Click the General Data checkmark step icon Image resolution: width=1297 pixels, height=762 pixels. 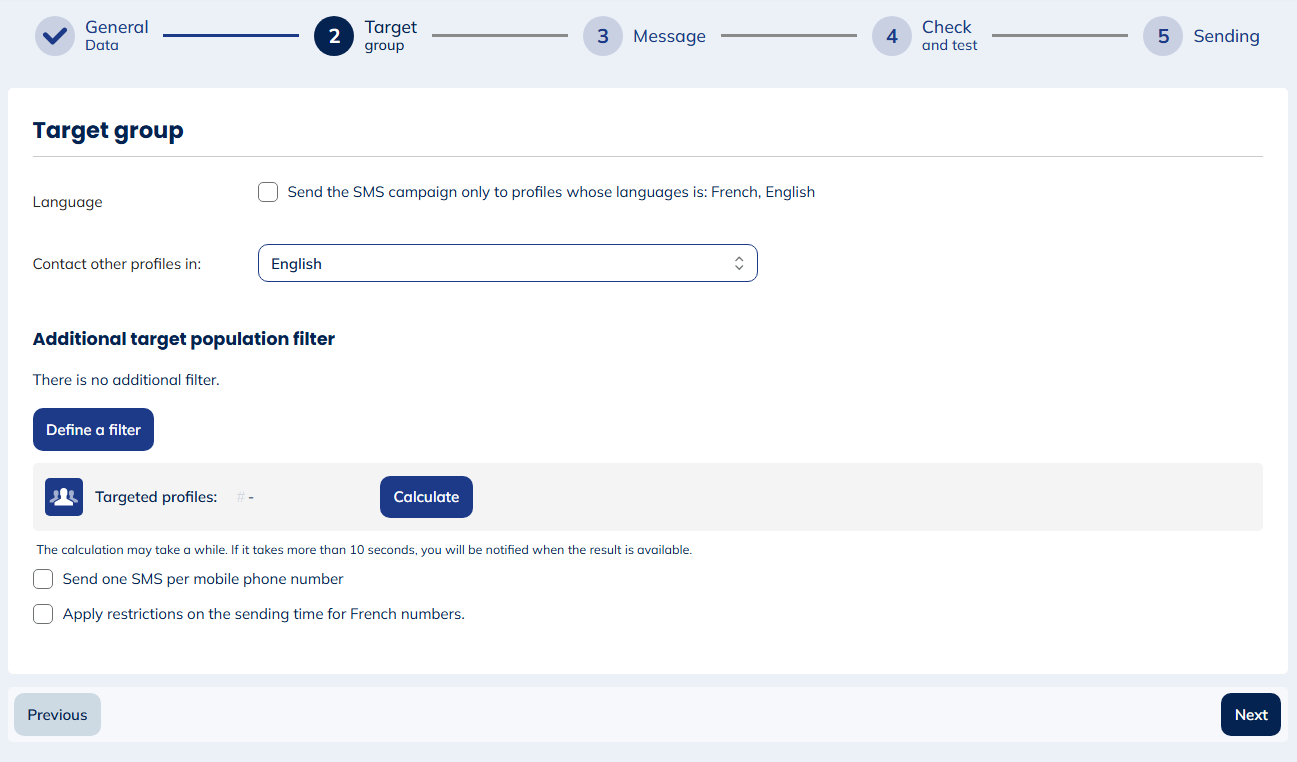pyautogui.click(x=55, y=36)
